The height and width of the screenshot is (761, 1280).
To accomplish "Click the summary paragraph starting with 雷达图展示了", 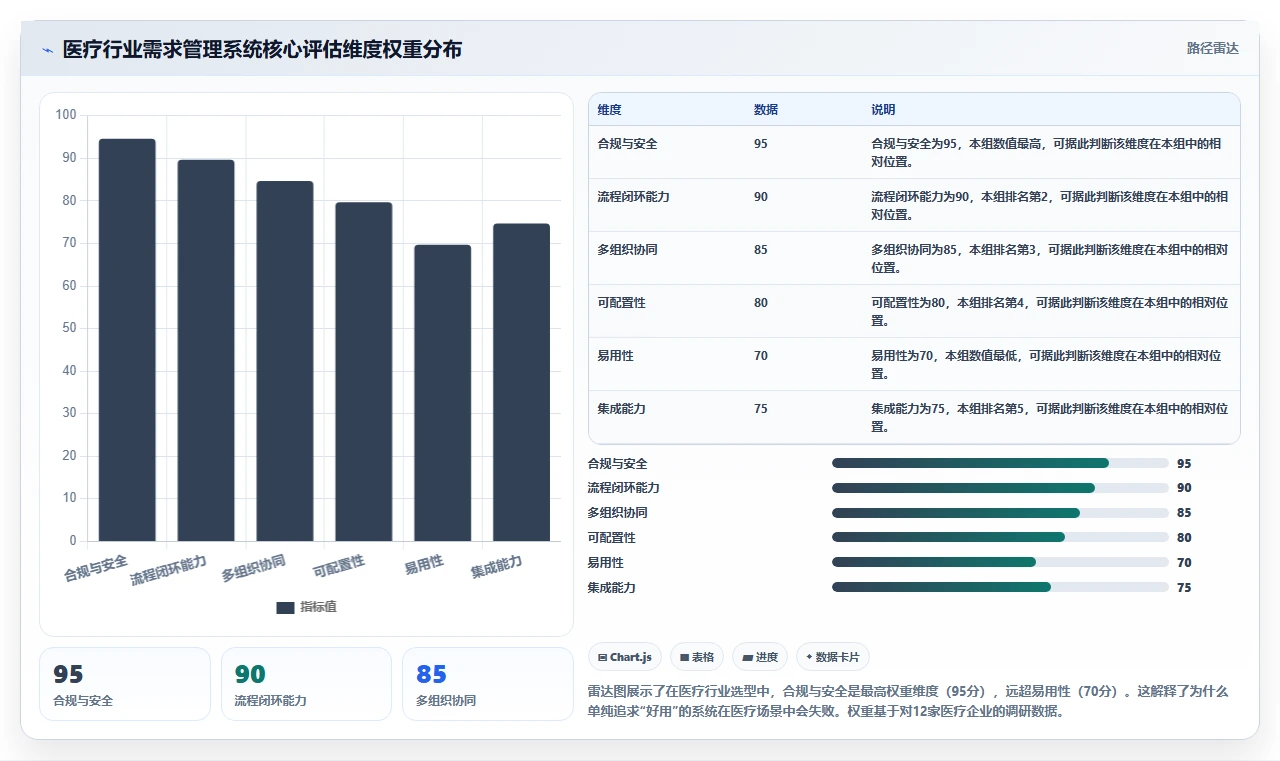I will pyautogui.click(x=908, y=701).
